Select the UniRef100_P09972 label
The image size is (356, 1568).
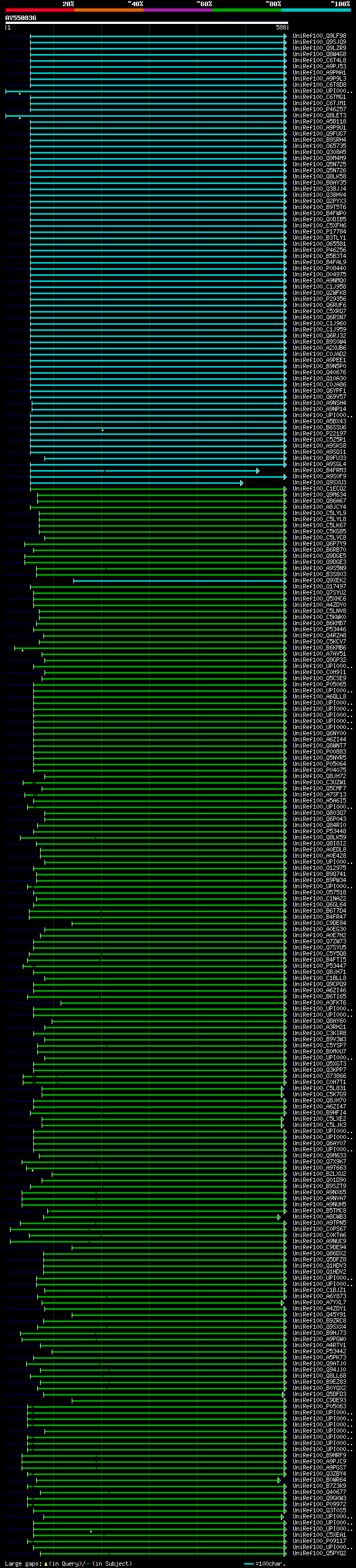(x=319, y=1504)
